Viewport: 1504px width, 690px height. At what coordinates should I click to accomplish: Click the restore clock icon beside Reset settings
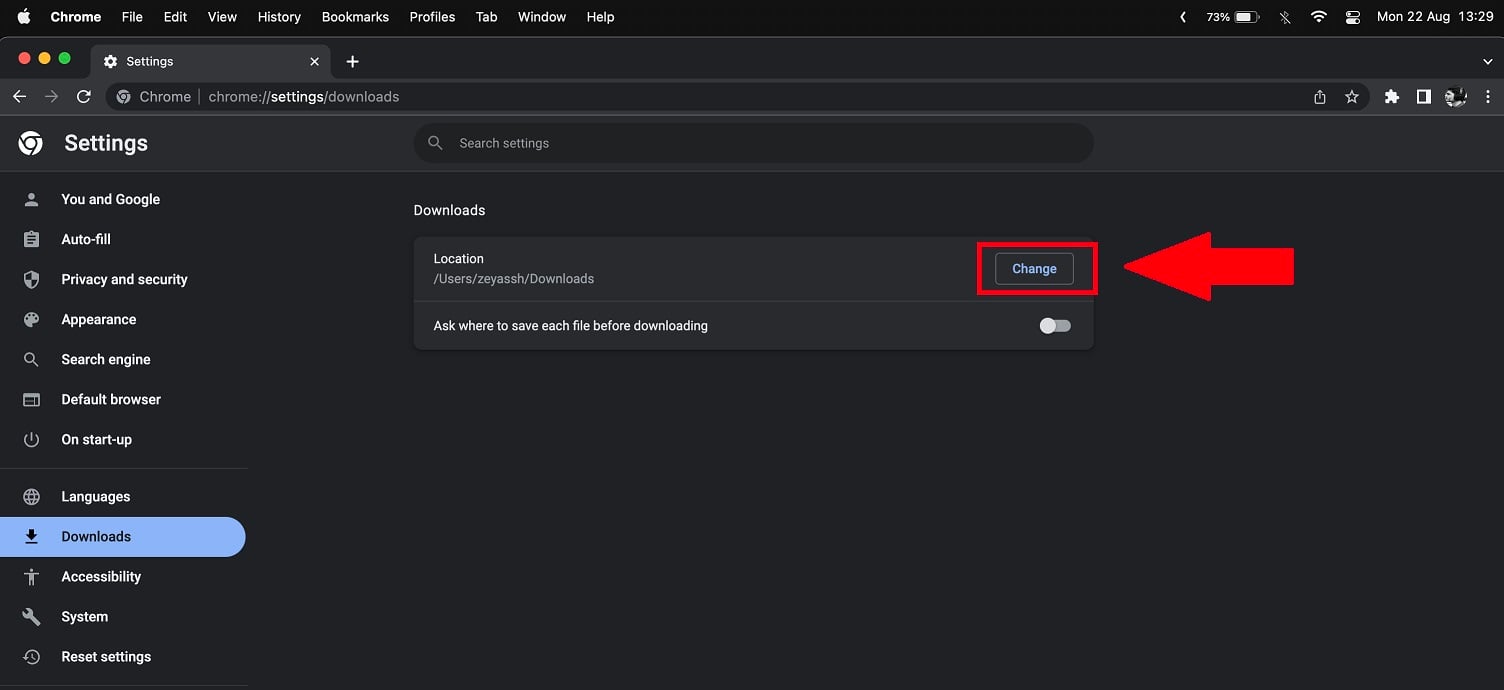[31, 656]
